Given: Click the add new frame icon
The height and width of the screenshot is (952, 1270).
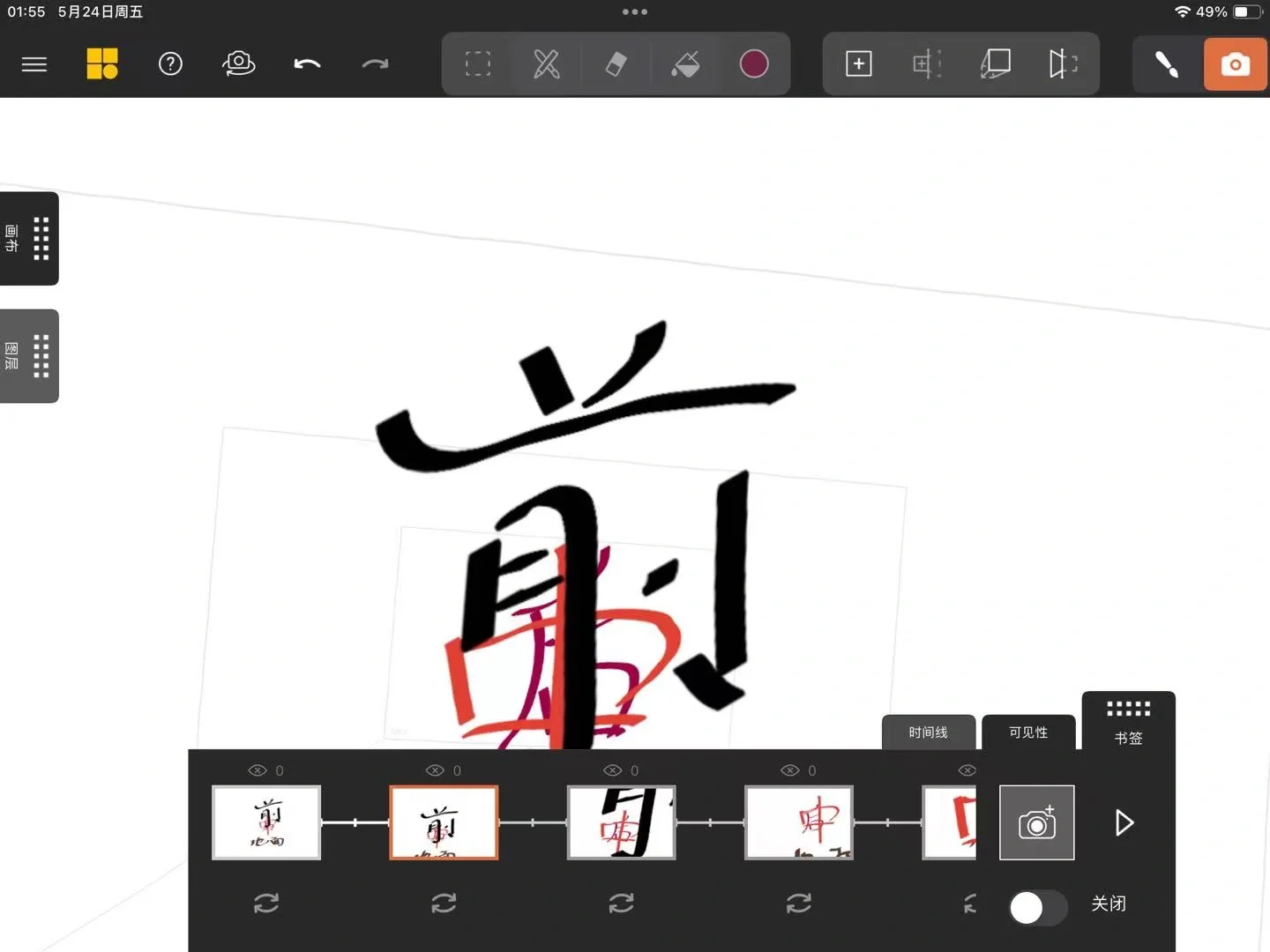Looking at the screenshot, I should tap(859, 63).
